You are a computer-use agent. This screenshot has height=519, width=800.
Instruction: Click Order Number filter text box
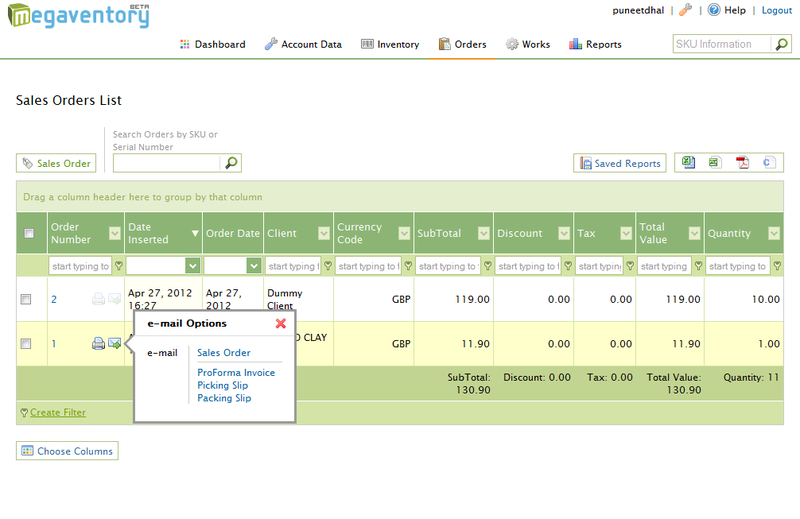[81, 266]
